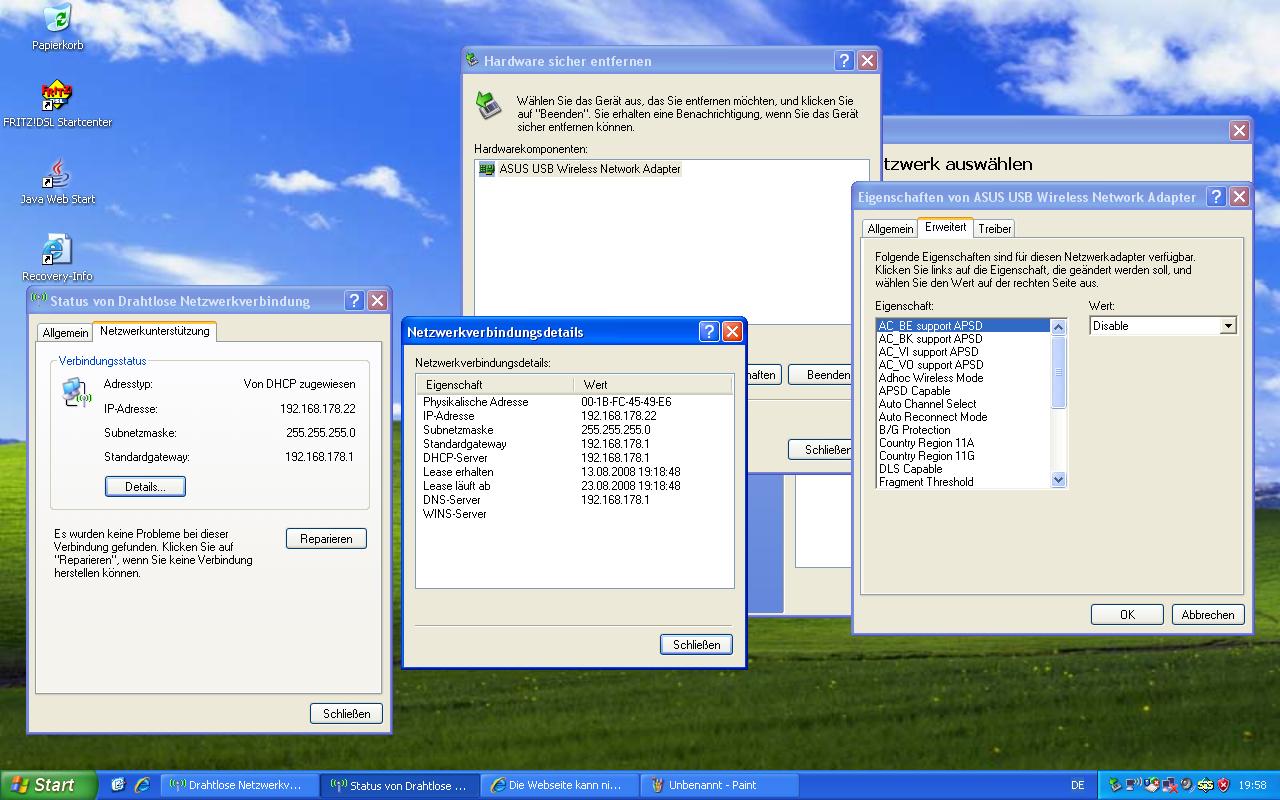Select B/G Protection property

[x=963, y=430]
